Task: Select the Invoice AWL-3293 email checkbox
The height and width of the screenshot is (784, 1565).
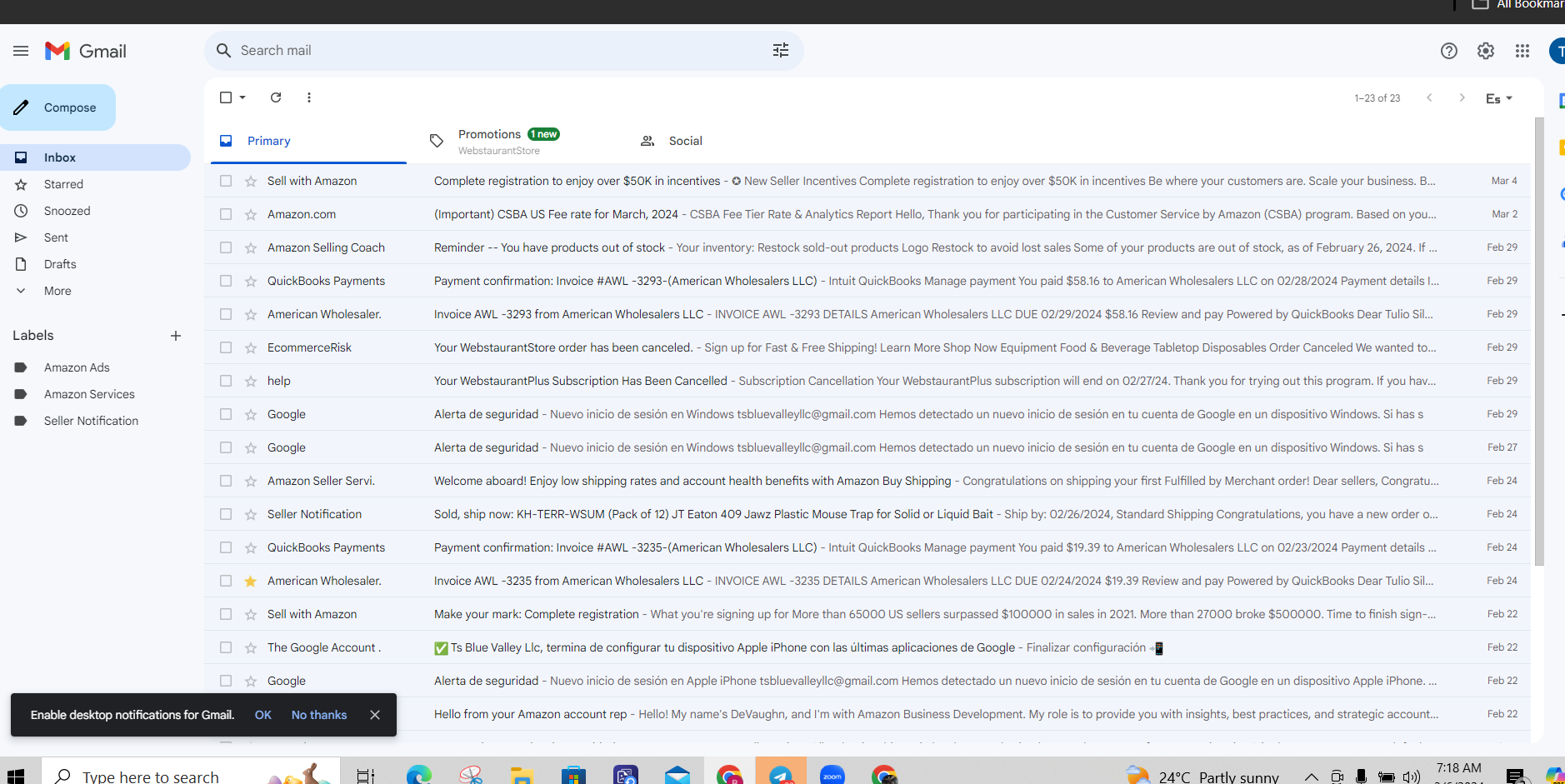Action: (226, 314)
